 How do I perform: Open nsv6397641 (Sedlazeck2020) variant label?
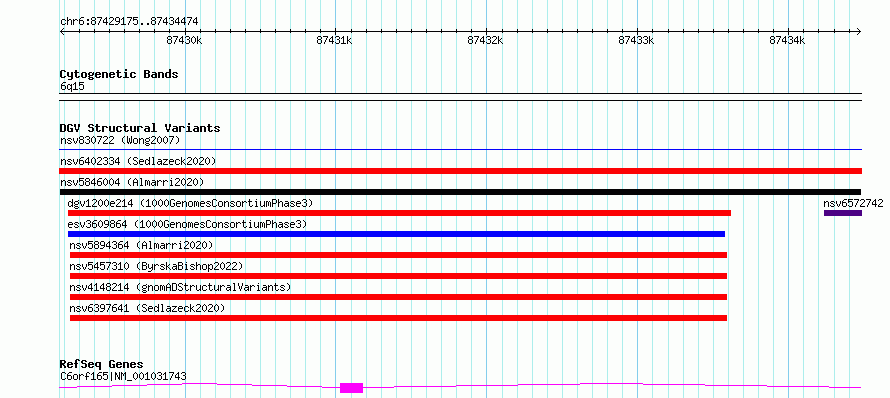[x=147, y=308]
